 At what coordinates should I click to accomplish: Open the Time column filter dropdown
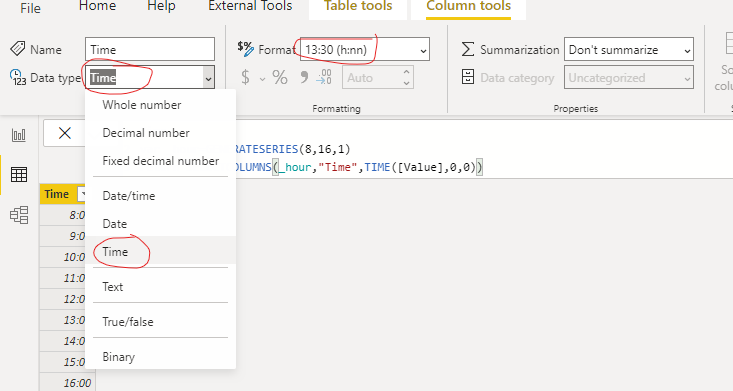pos(83,194)
